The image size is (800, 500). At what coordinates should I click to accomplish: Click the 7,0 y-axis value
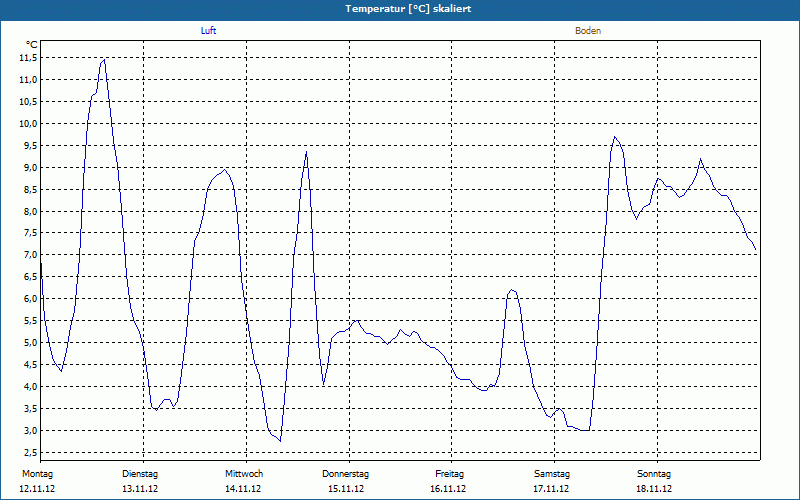point(30,255)
